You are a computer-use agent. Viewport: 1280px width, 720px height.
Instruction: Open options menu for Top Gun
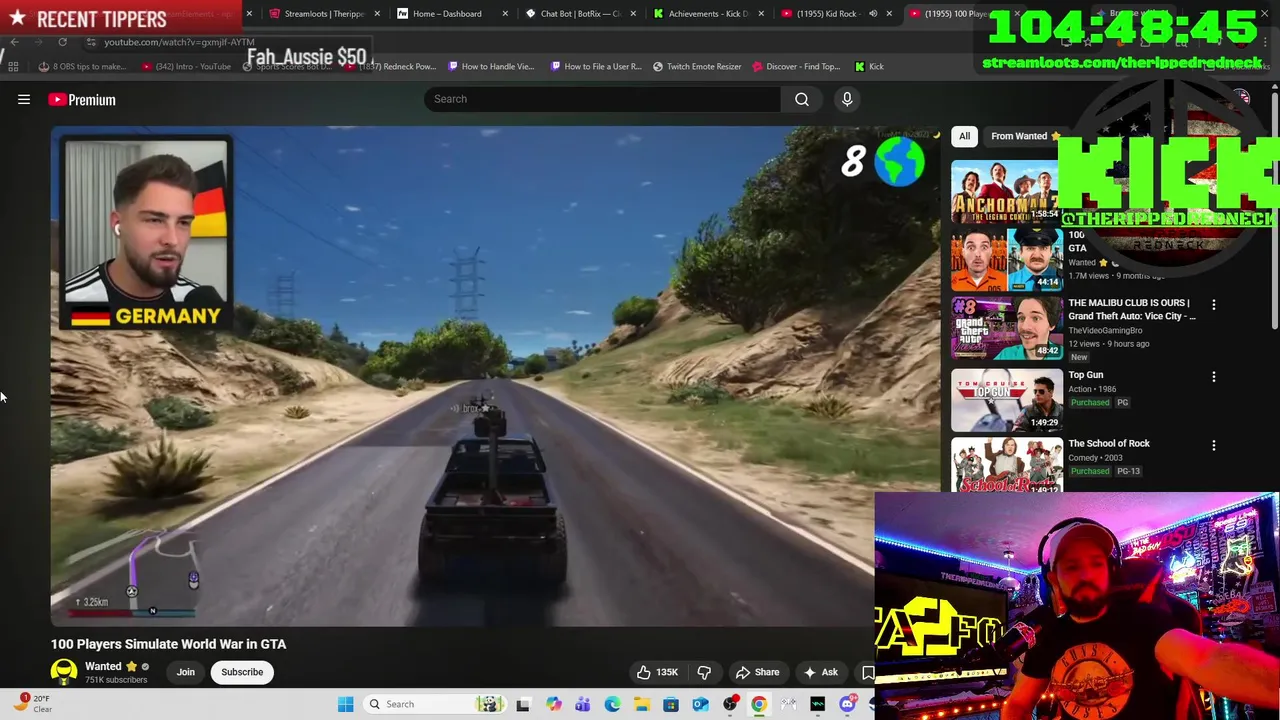click(1214, 377)
